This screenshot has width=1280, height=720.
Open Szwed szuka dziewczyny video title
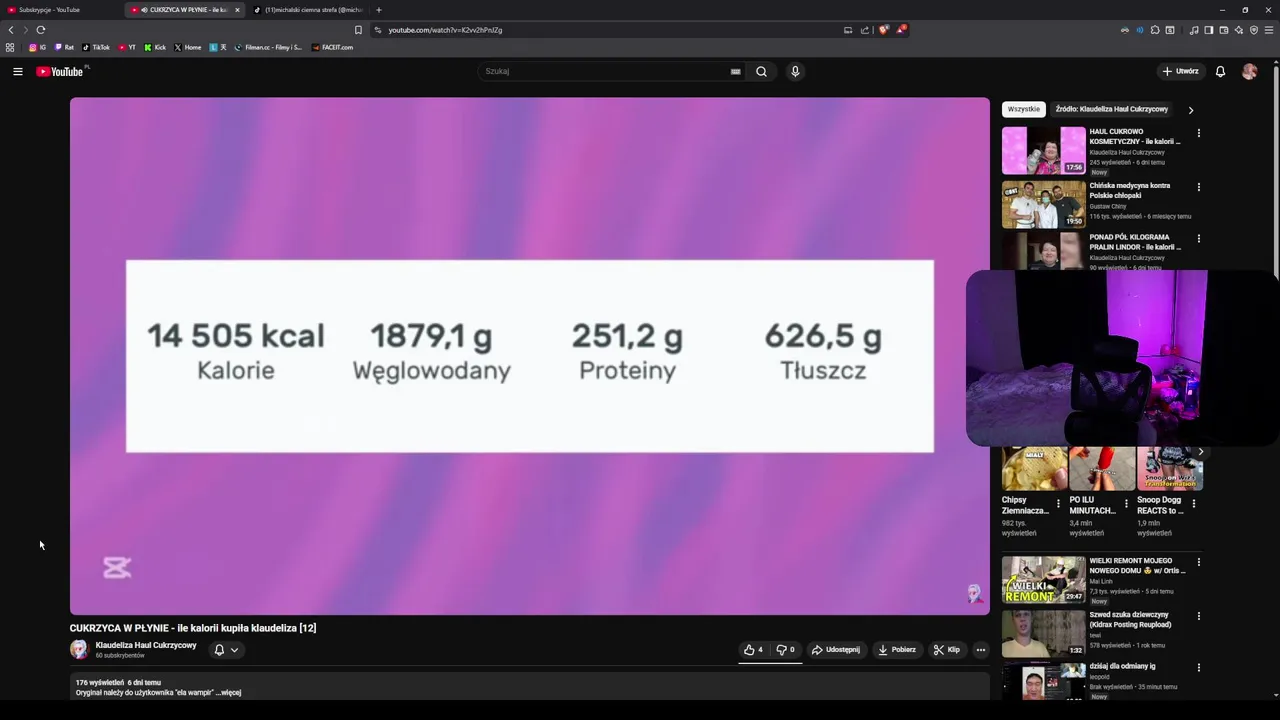pos(1130,619)
